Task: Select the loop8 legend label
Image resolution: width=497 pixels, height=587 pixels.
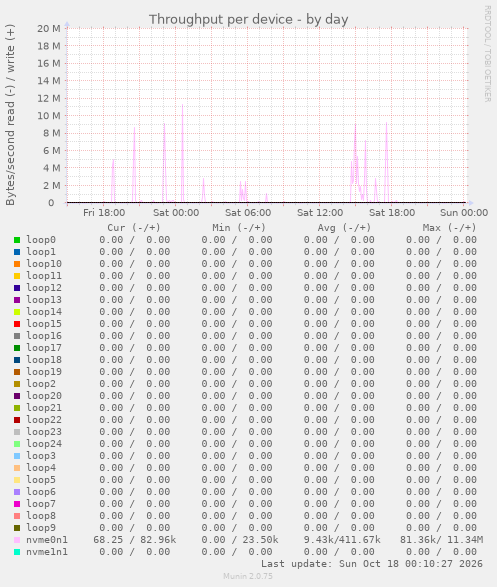Action: click(41, 515)
